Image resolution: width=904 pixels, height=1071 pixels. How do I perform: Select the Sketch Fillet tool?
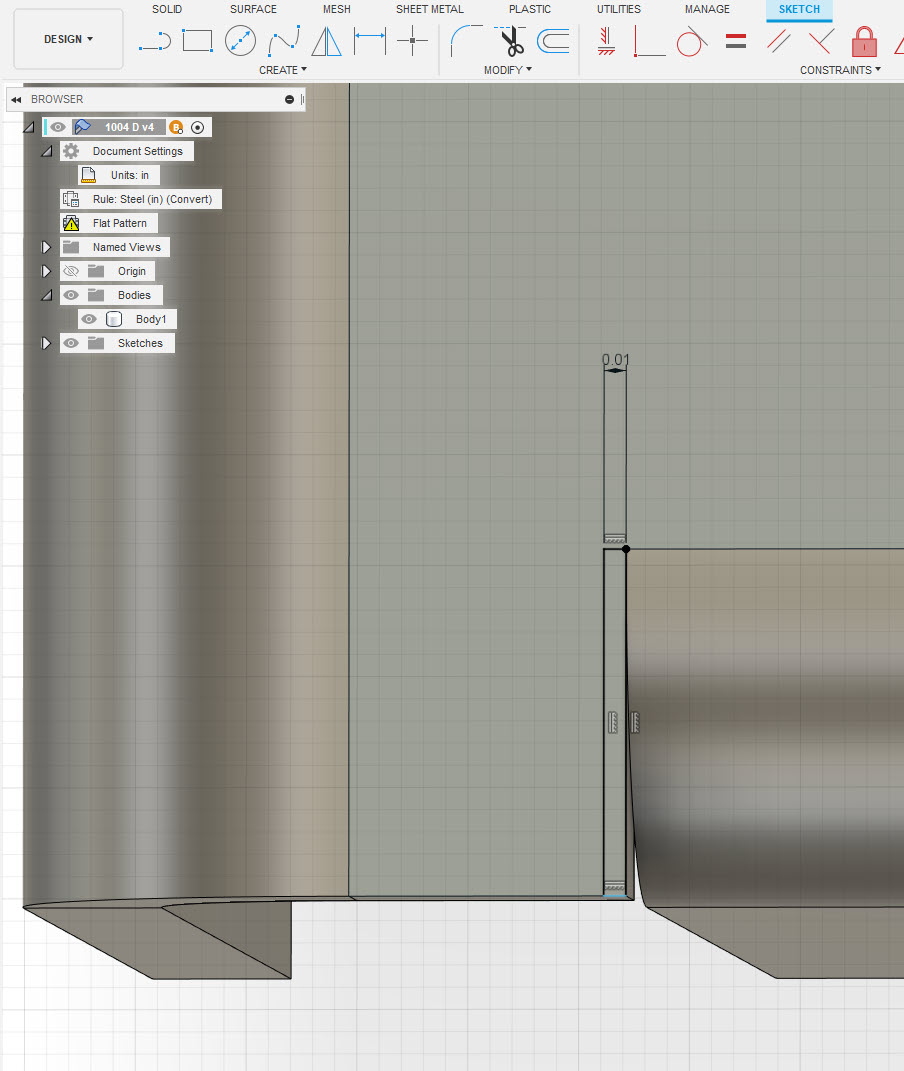[x=465, y=41]
